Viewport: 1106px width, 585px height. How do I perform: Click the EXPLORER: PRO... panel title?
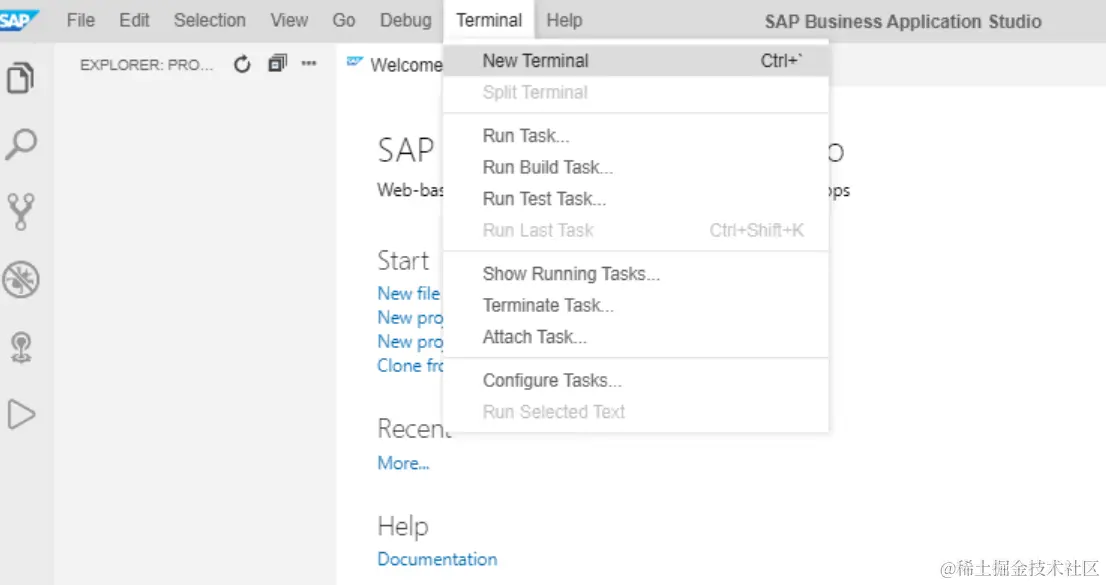(146, 65)
